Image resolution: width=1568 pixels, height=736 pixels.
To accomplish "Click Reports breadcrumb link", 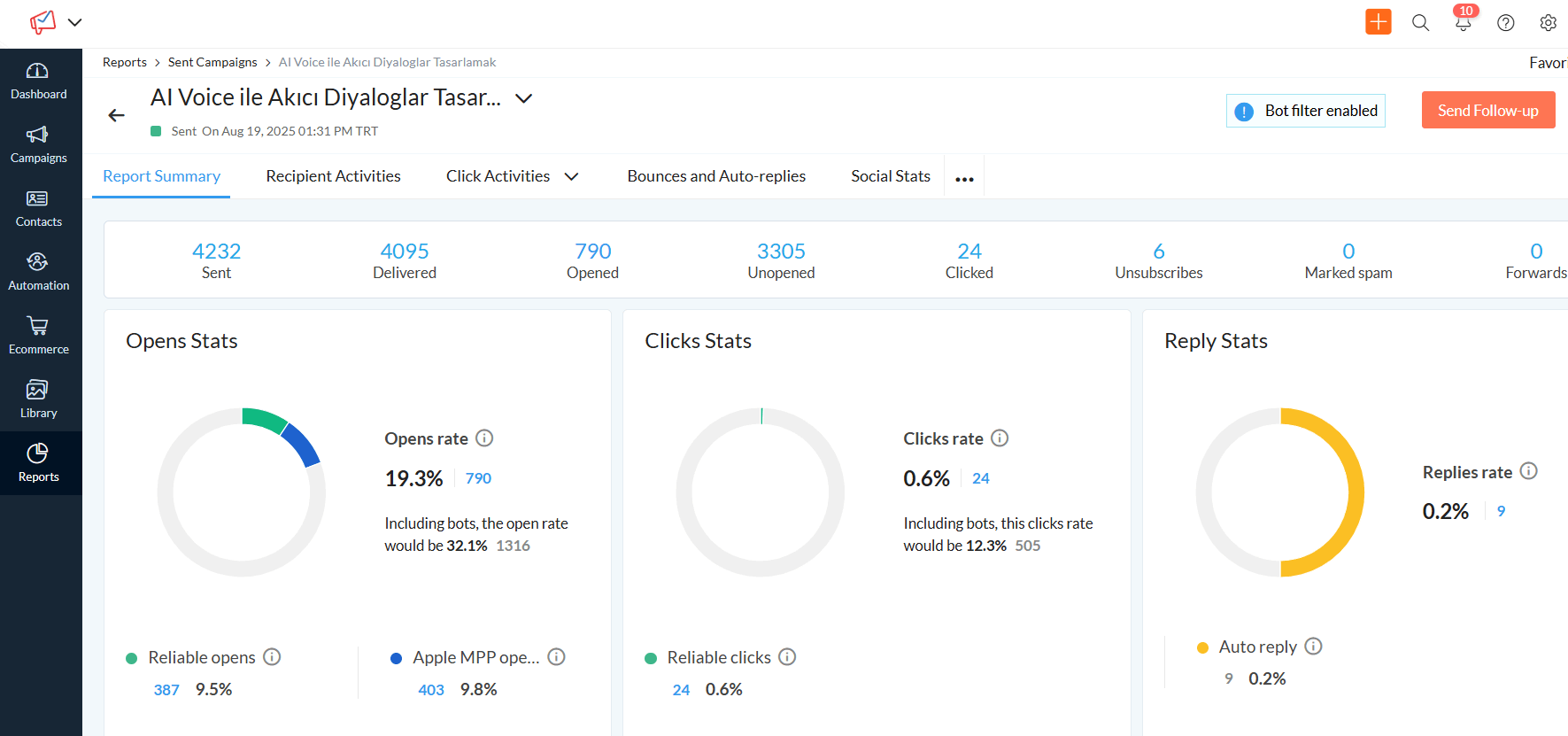I will (125, 62).
